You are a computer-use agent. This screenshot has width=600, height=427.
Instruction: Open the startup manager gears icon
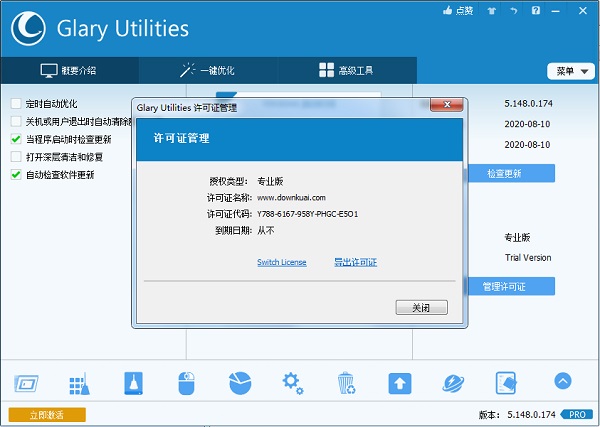coord(293,383)
